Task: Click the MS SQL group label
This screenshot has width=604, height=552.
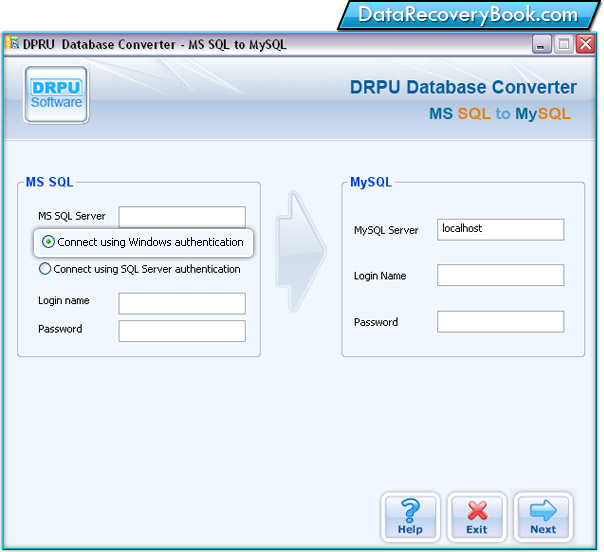Action: coord(49,182)
